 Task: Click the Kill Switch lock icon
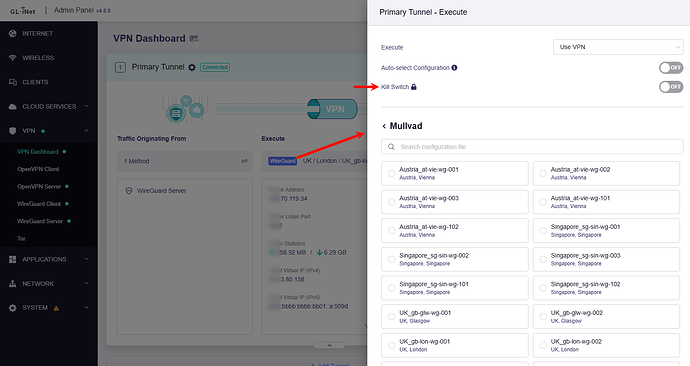tap(414, 87)
